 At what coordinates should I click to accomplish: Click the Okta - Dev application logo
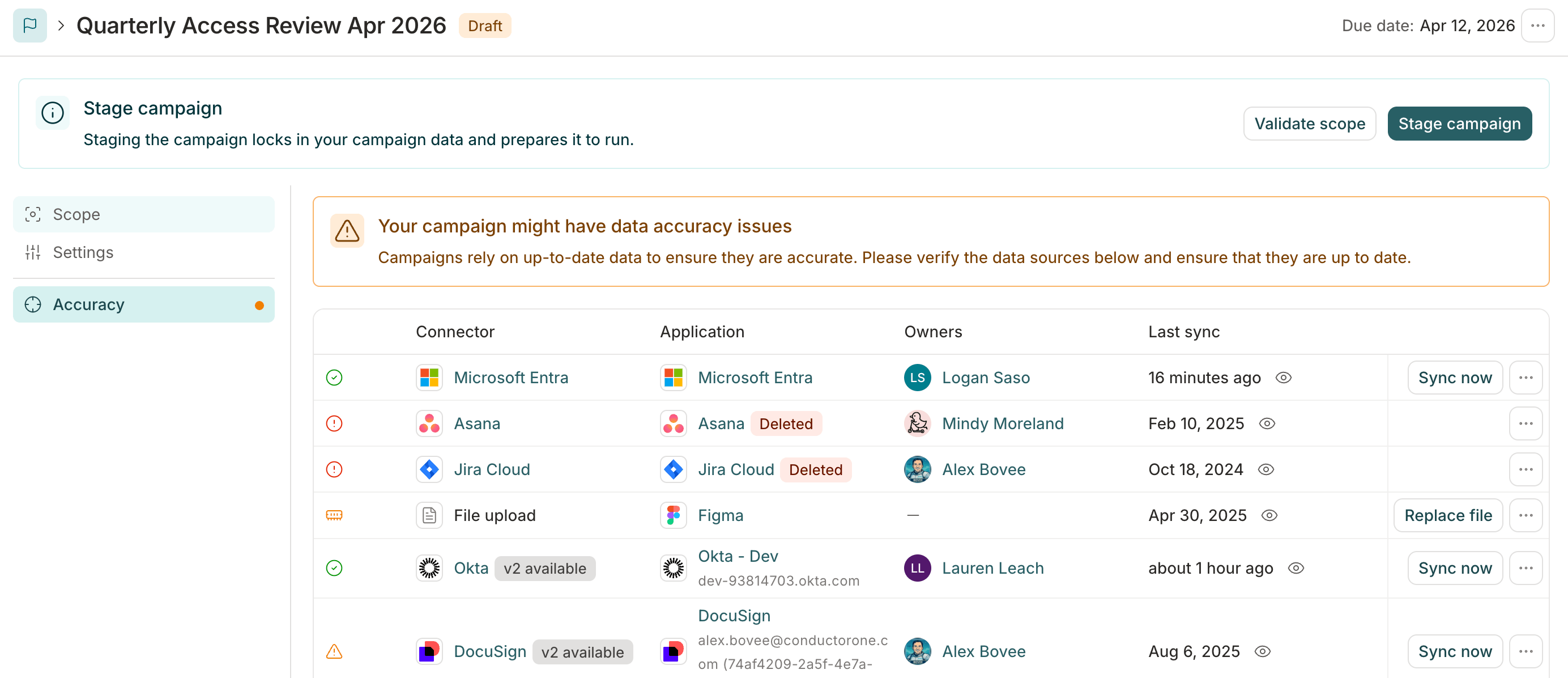tap(673, 568)
